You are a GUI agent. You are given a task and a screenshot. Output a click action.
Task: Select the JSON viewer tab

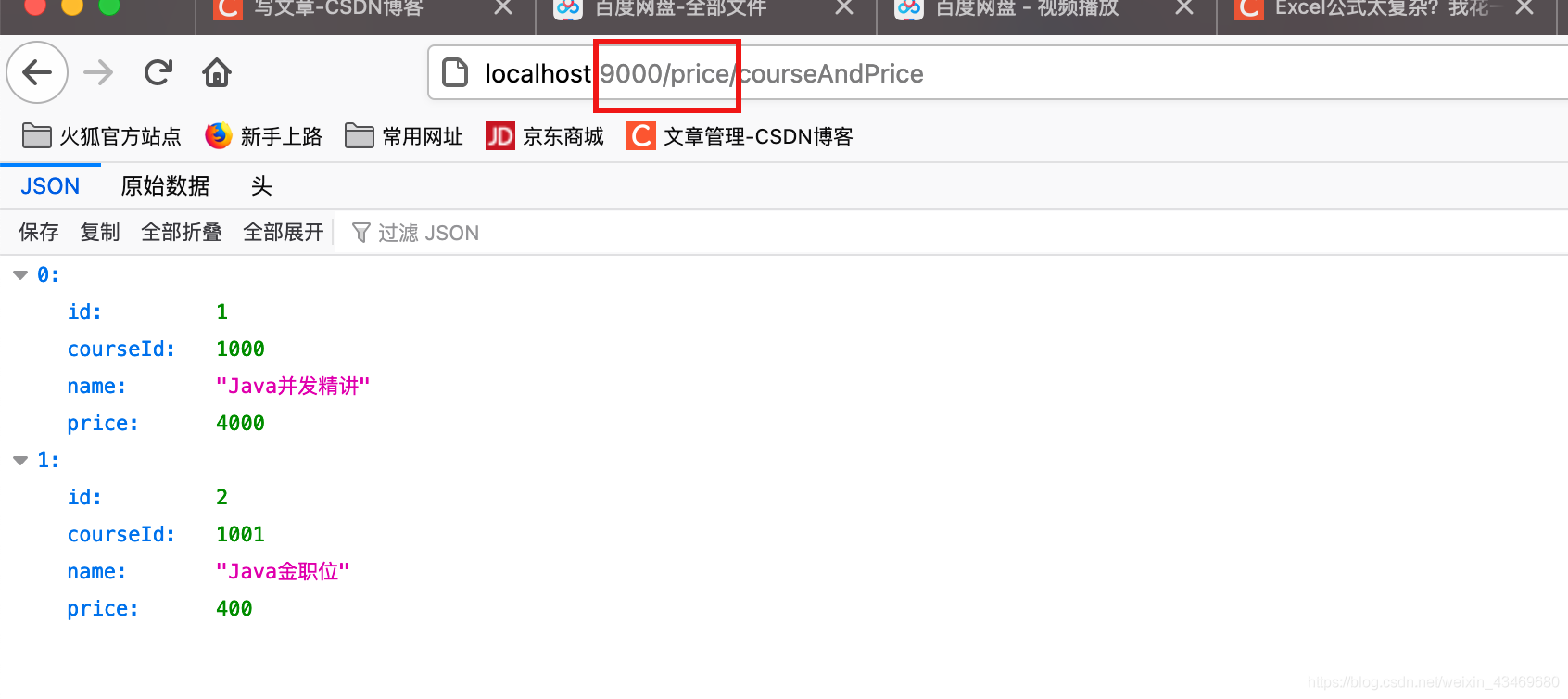(50, 186)
